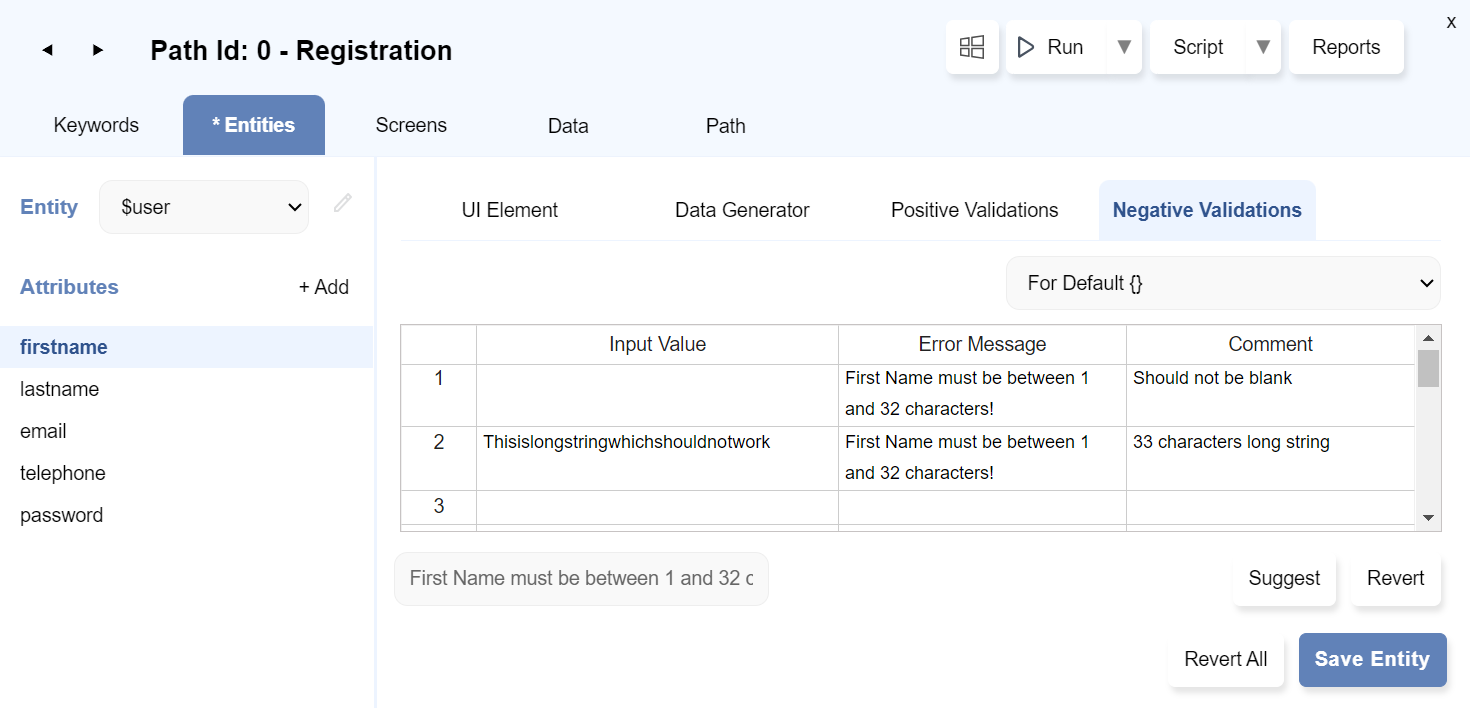Add a new attribute with + Add
This screenshot has height=708, width=1470.
click(x=324, y=287)
